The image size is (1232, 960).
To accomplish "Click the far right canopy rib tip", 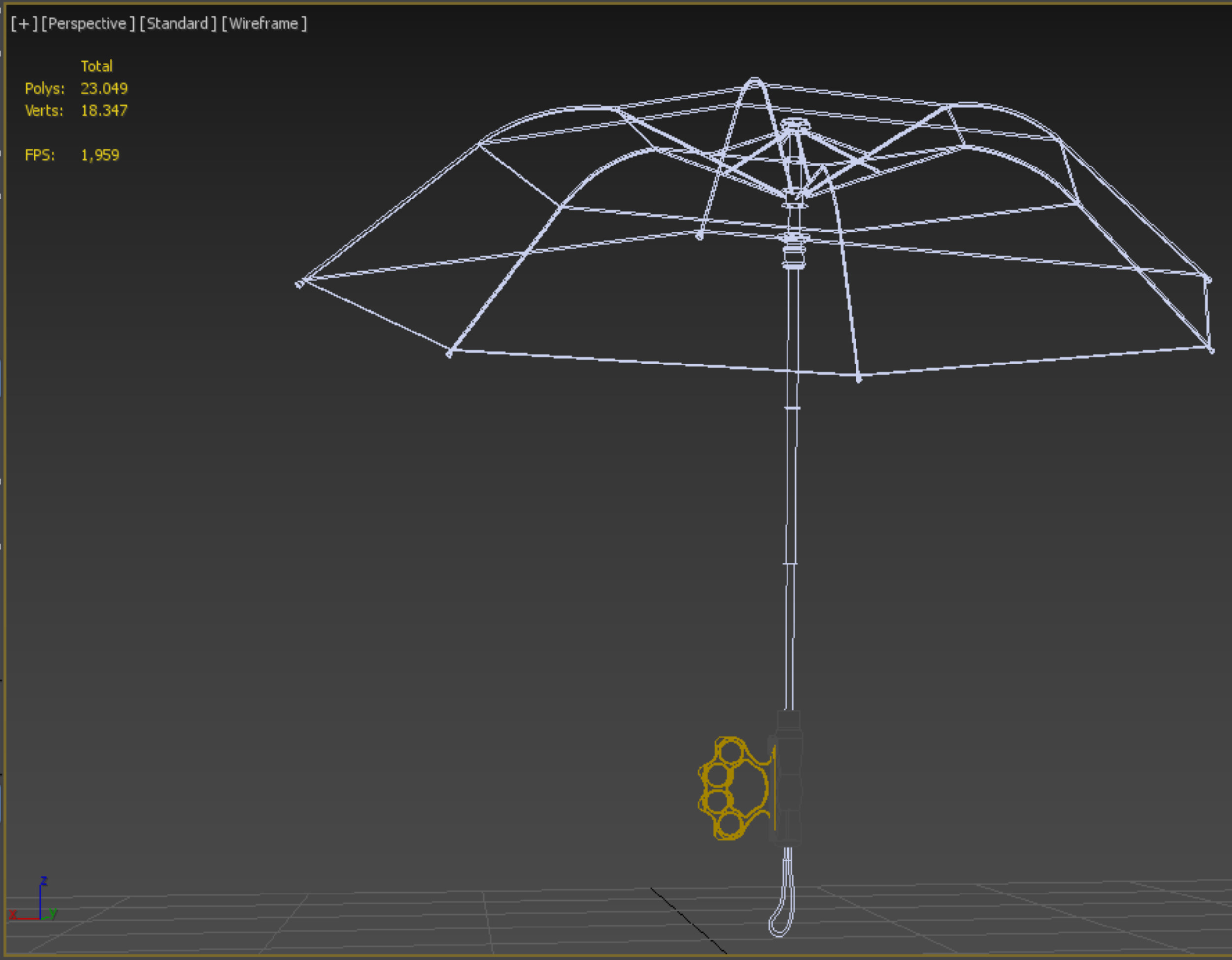I will coord(1211,350).
